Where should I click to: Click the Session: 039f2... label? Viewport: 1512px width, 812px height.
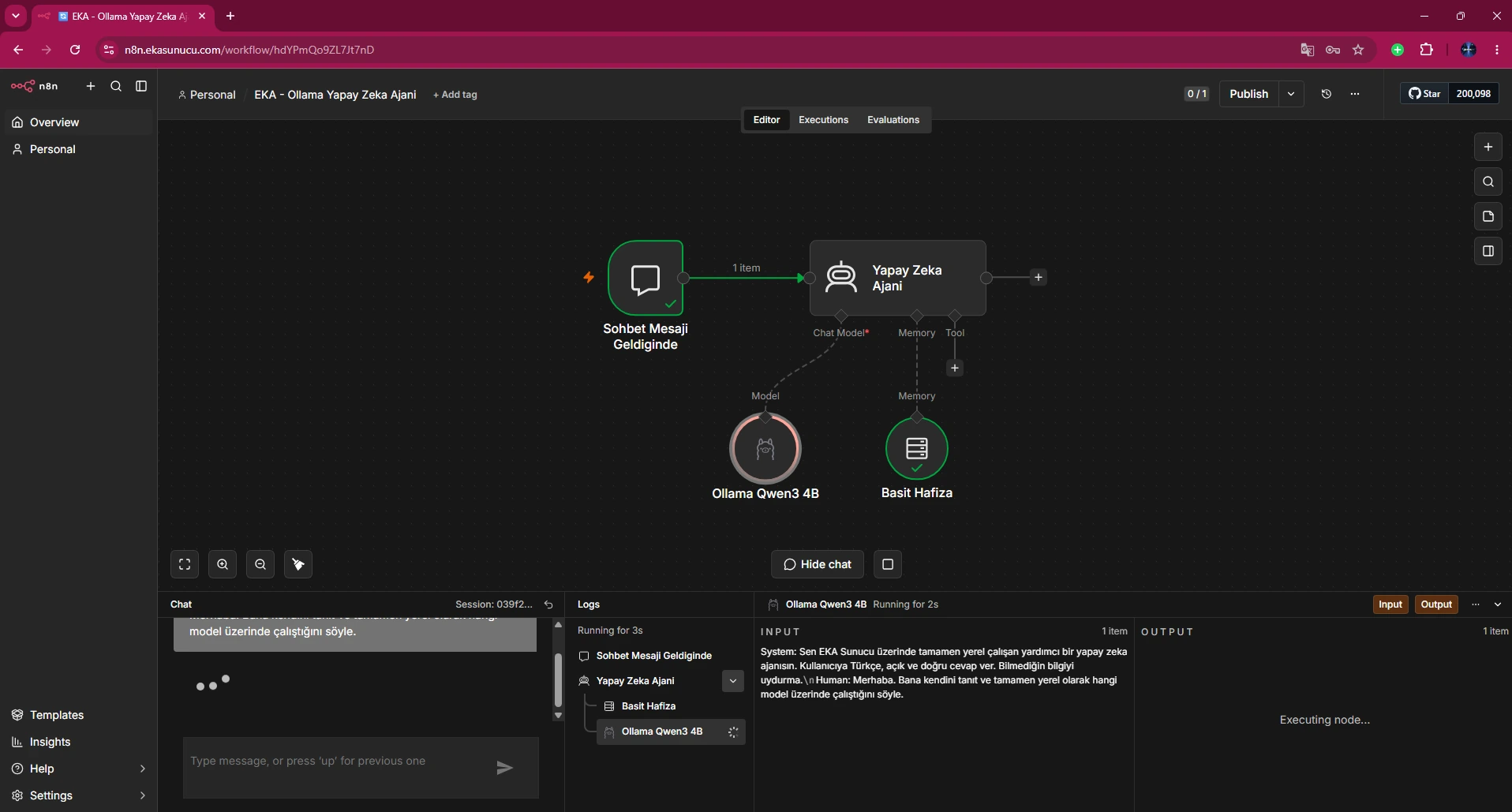pyautogui.click(x=494, y=604)
